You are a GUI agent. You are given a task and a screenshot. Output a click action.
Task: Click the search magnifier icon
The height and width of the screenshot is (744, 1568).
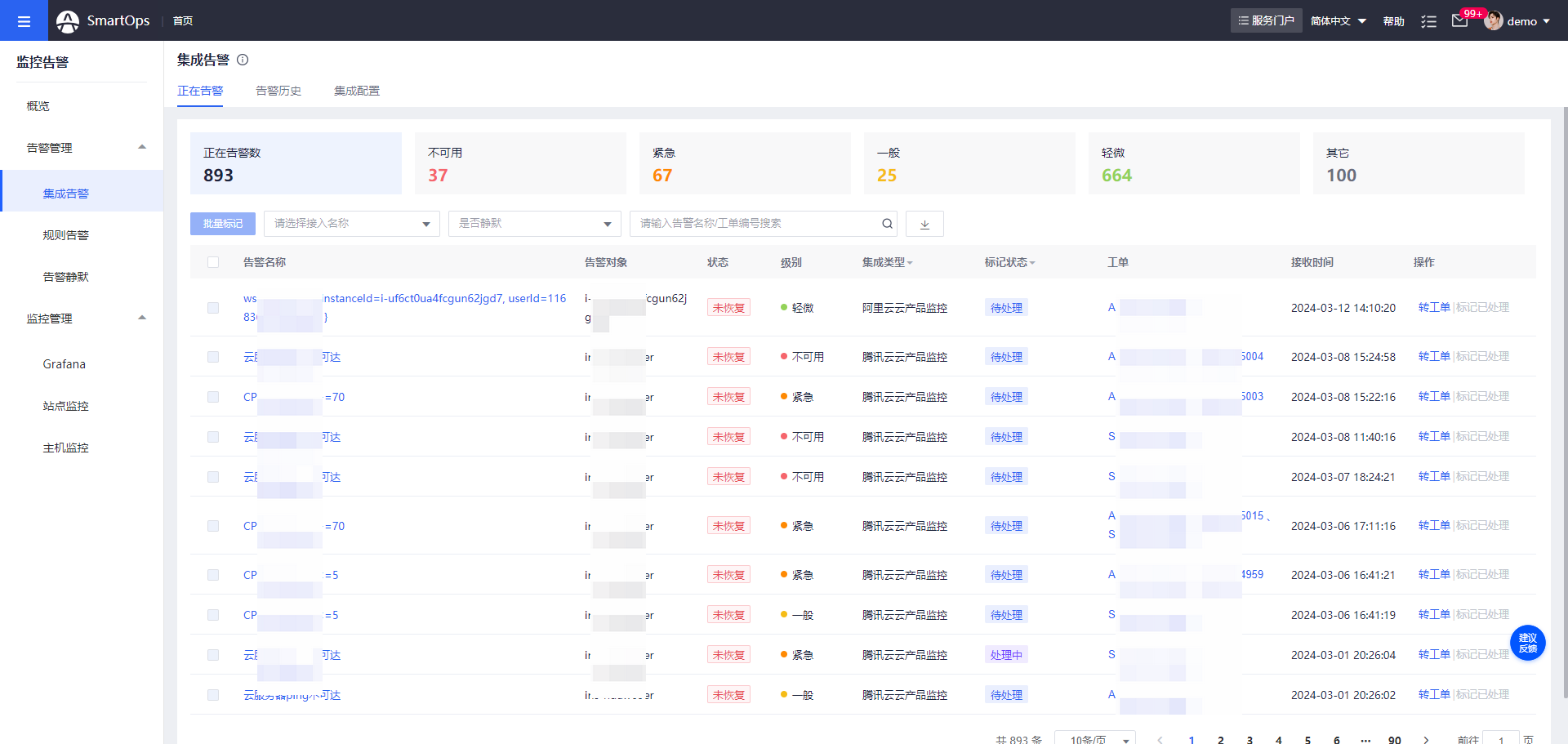click(x=887, y=224)
